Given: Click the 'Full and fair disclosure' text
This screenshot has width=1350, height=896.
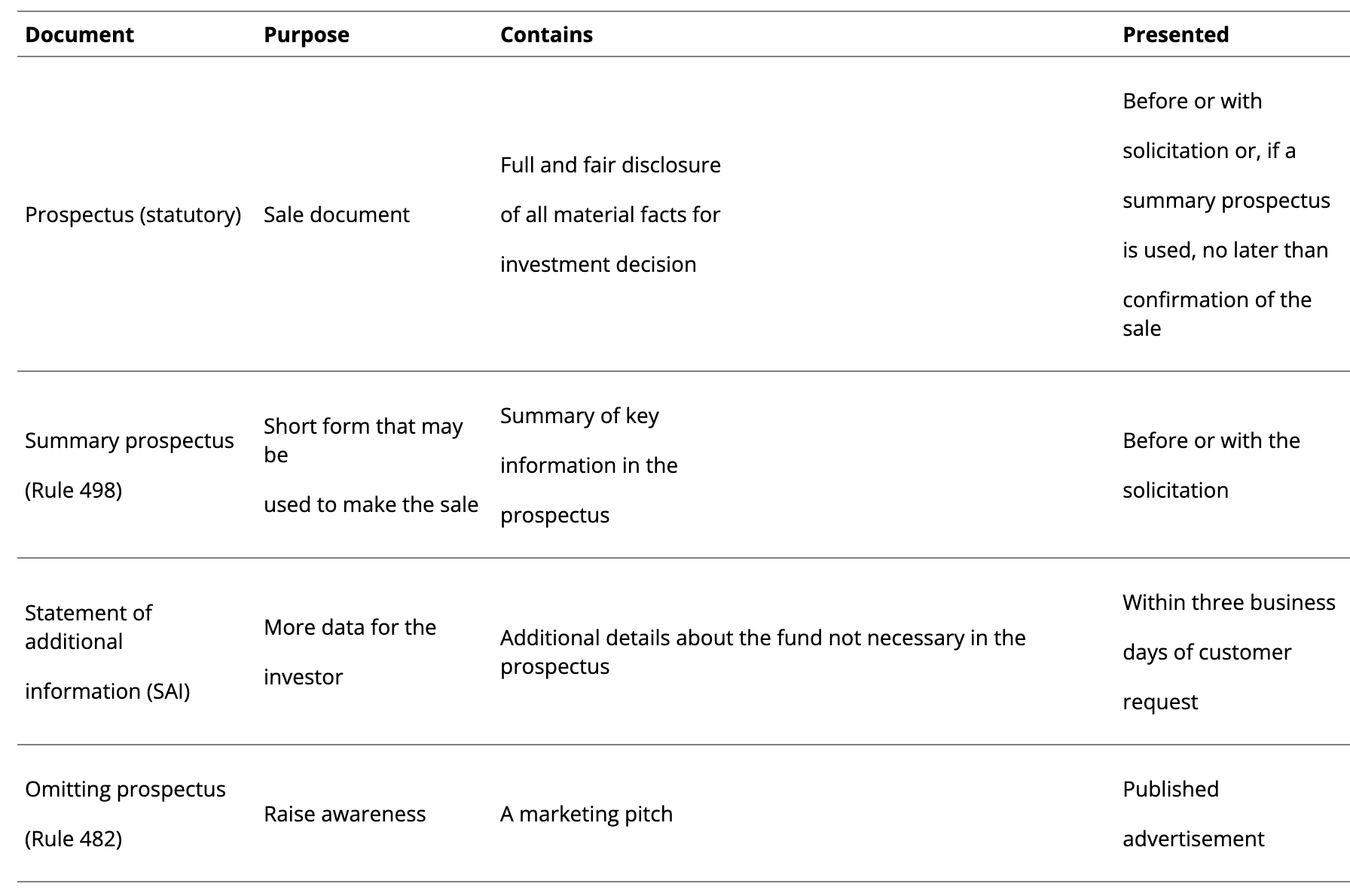Looking at the screenshot, I should point(610,165).
